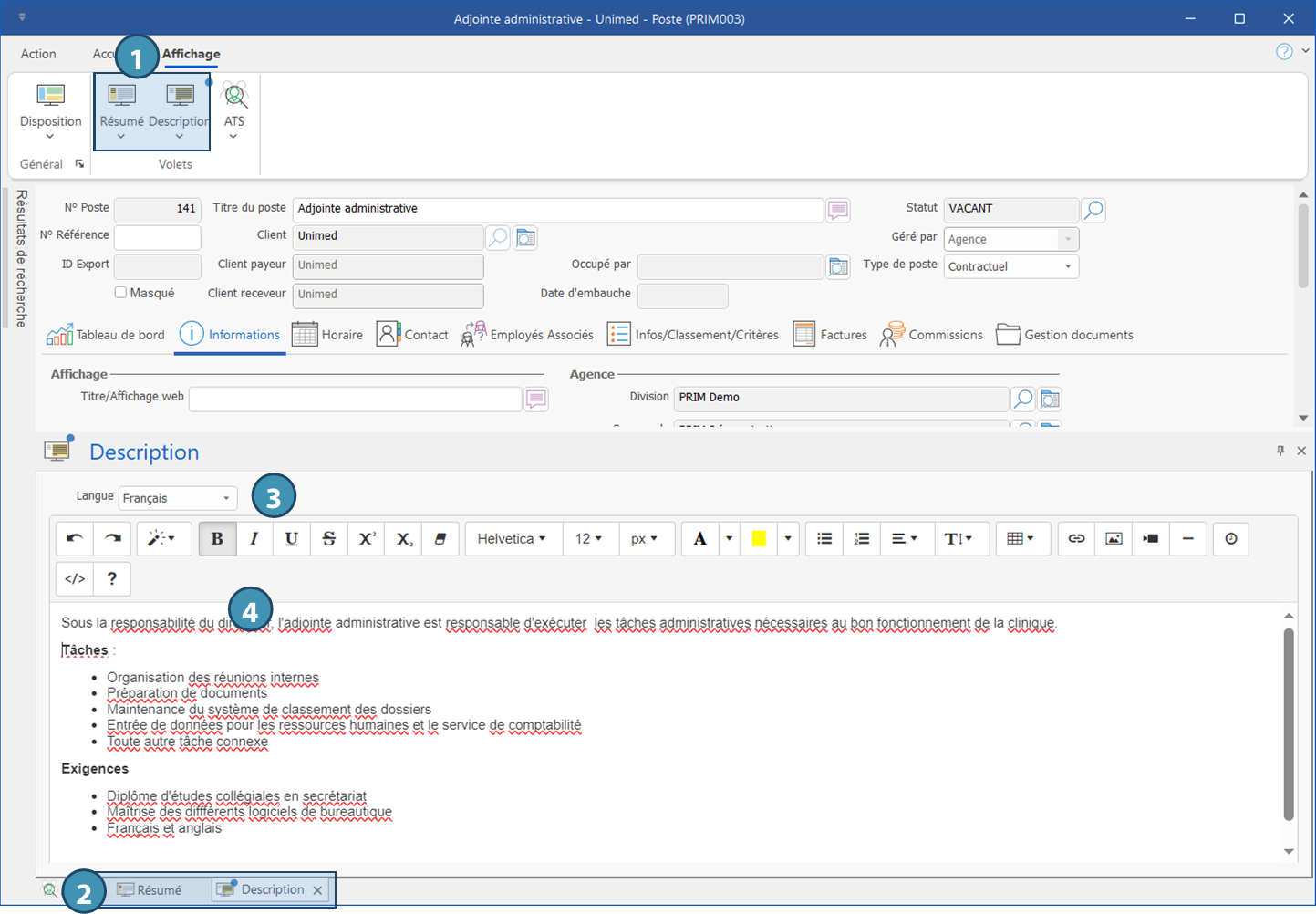Click the eraser remove formatting icon
The image size is (1316, 914).
tap(440, 538)
